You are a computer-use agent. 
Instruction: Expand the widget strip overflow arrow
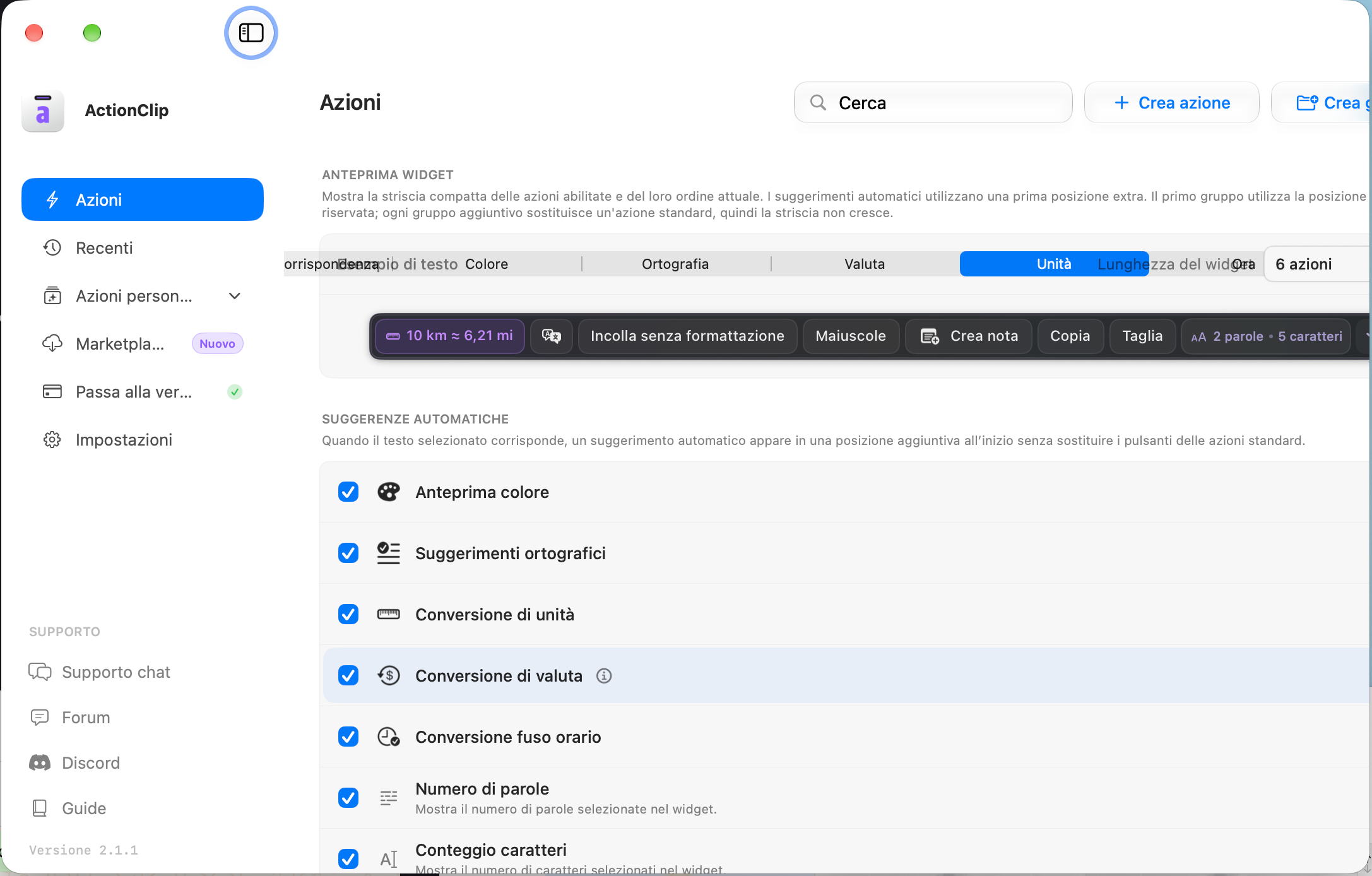pyautogui.click(x=1365, y=336)
